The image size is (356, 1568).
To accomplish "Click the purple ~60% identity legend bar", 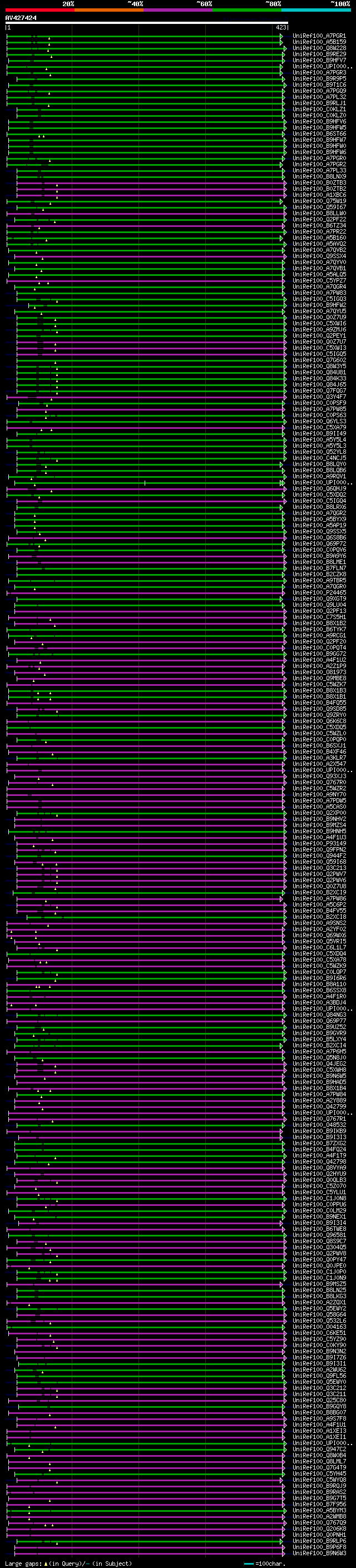I will [x=179, y=11].
